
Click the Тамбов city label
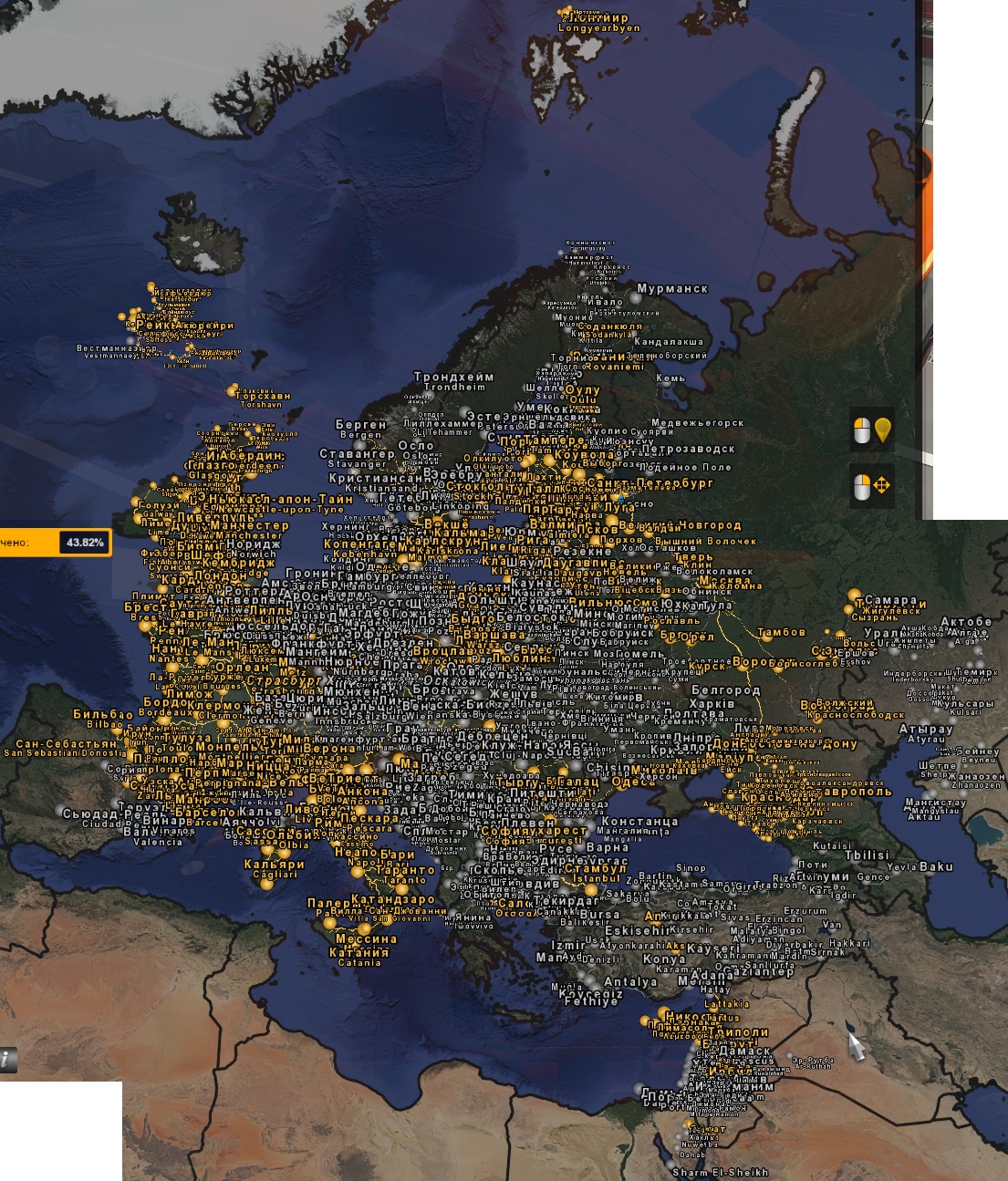click(782, 632)
